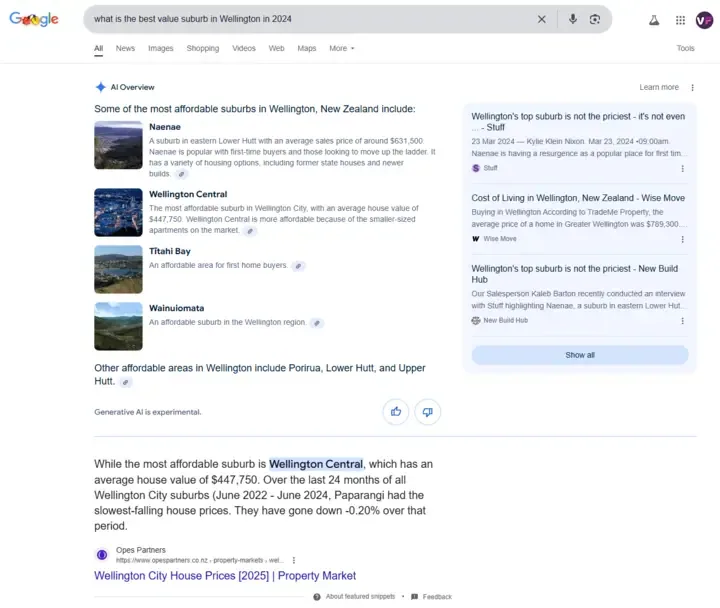
Task: Expand the More search filters dropdown
Action: [x=342, y=48]
